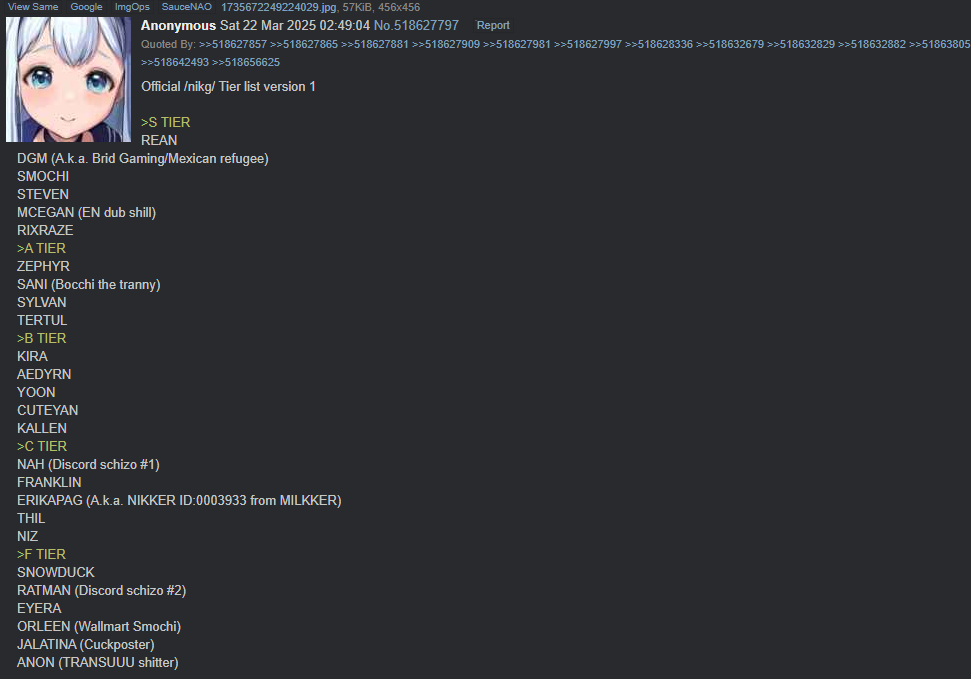Follow quote link >>518632829
This screenshot has width=971, height=679.
[x=801, y=45]
